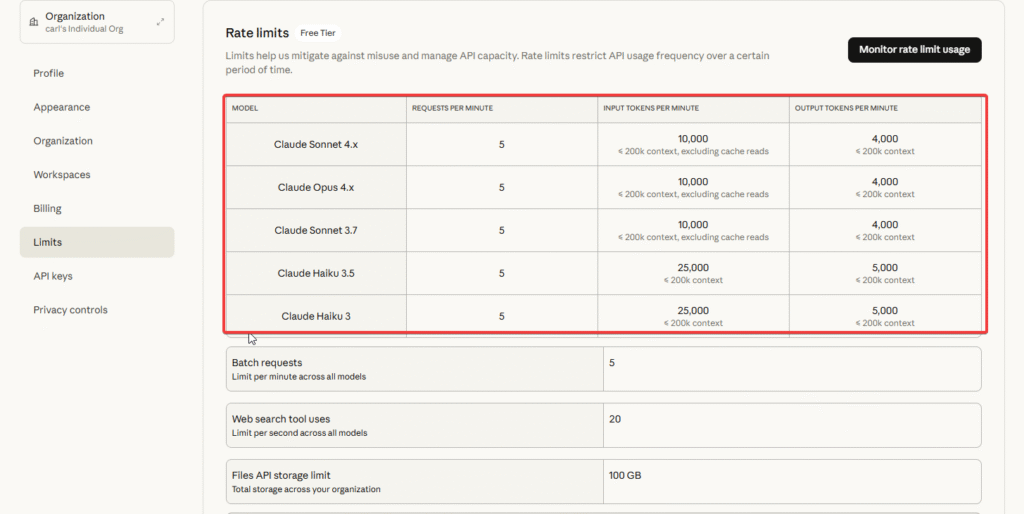Open the API keys page
This screenshot has height=514, width=1024.
53,276
